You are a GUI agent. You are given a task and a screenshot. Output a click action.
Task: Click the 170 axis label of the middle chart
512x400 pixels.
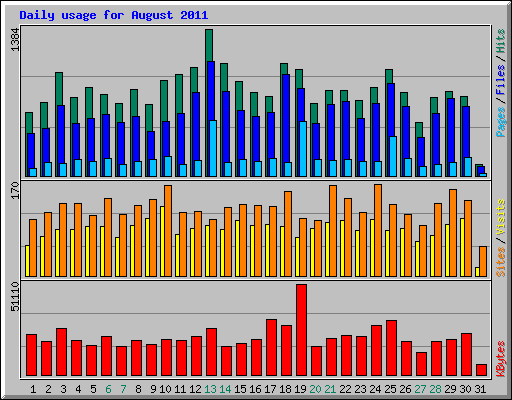pos(15,190)
